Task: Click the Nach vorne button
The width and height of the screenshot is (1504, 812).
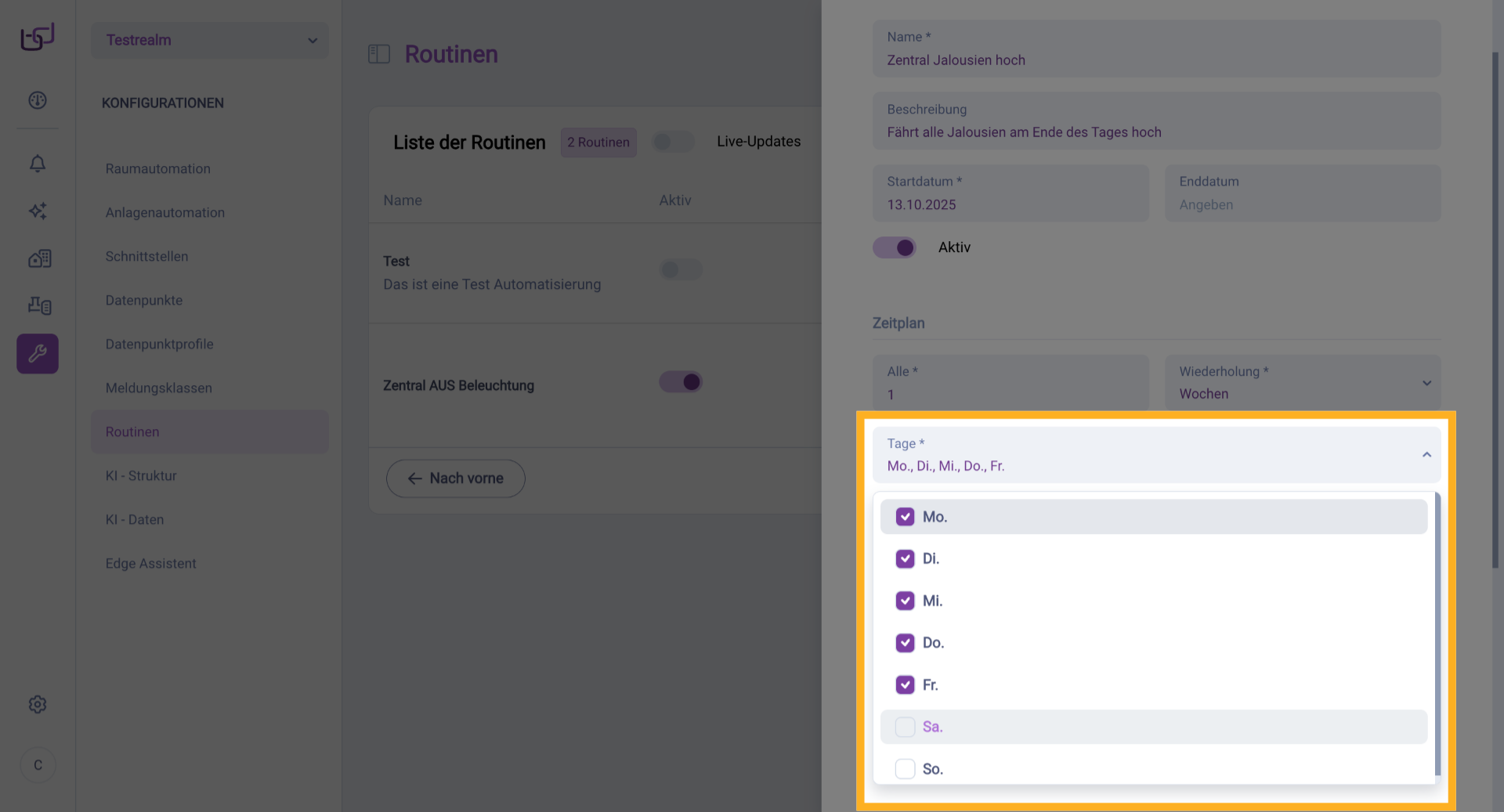Action: tap(455, 478)
